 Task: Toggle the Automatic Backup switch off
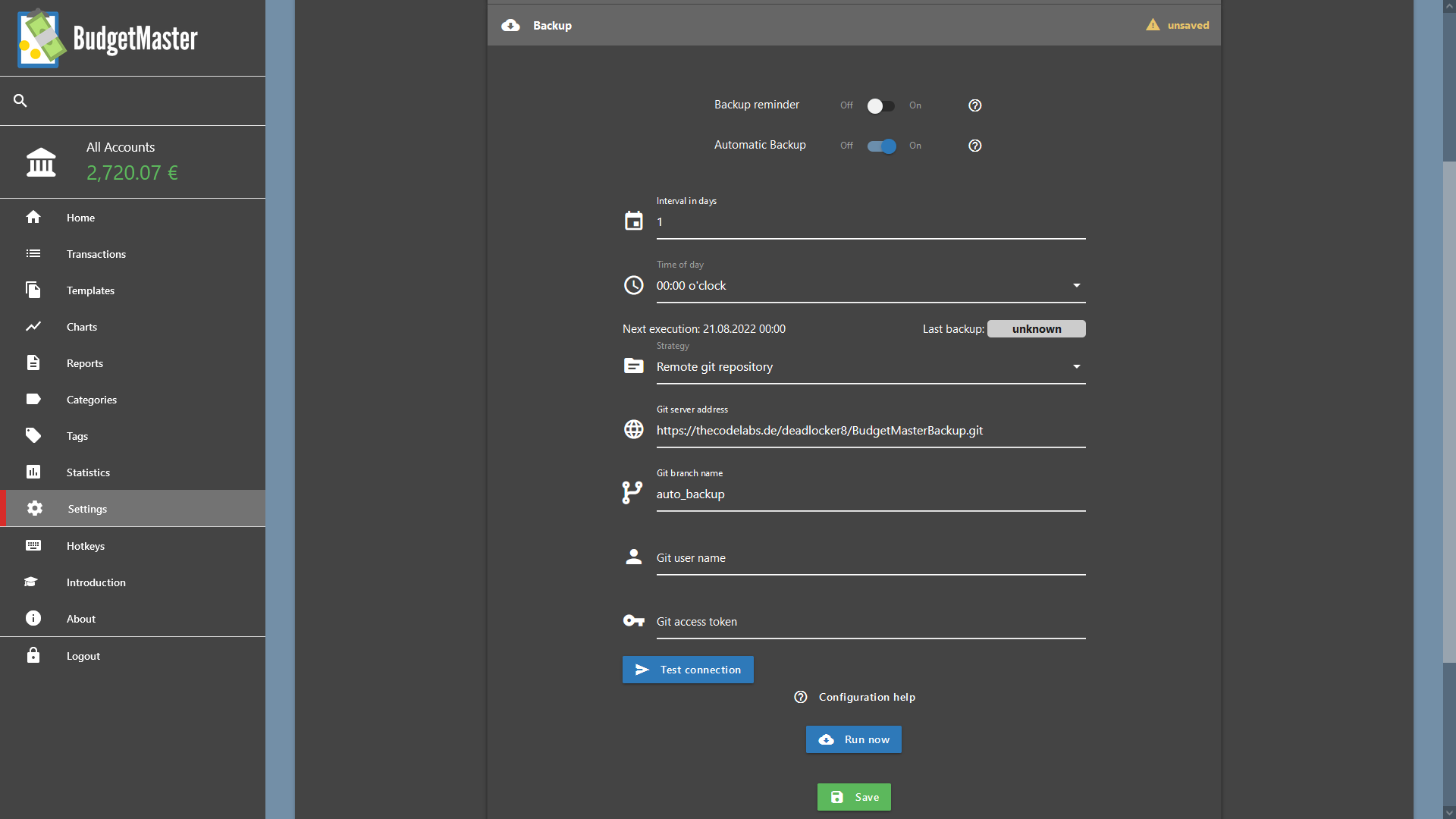coord(881,146)
